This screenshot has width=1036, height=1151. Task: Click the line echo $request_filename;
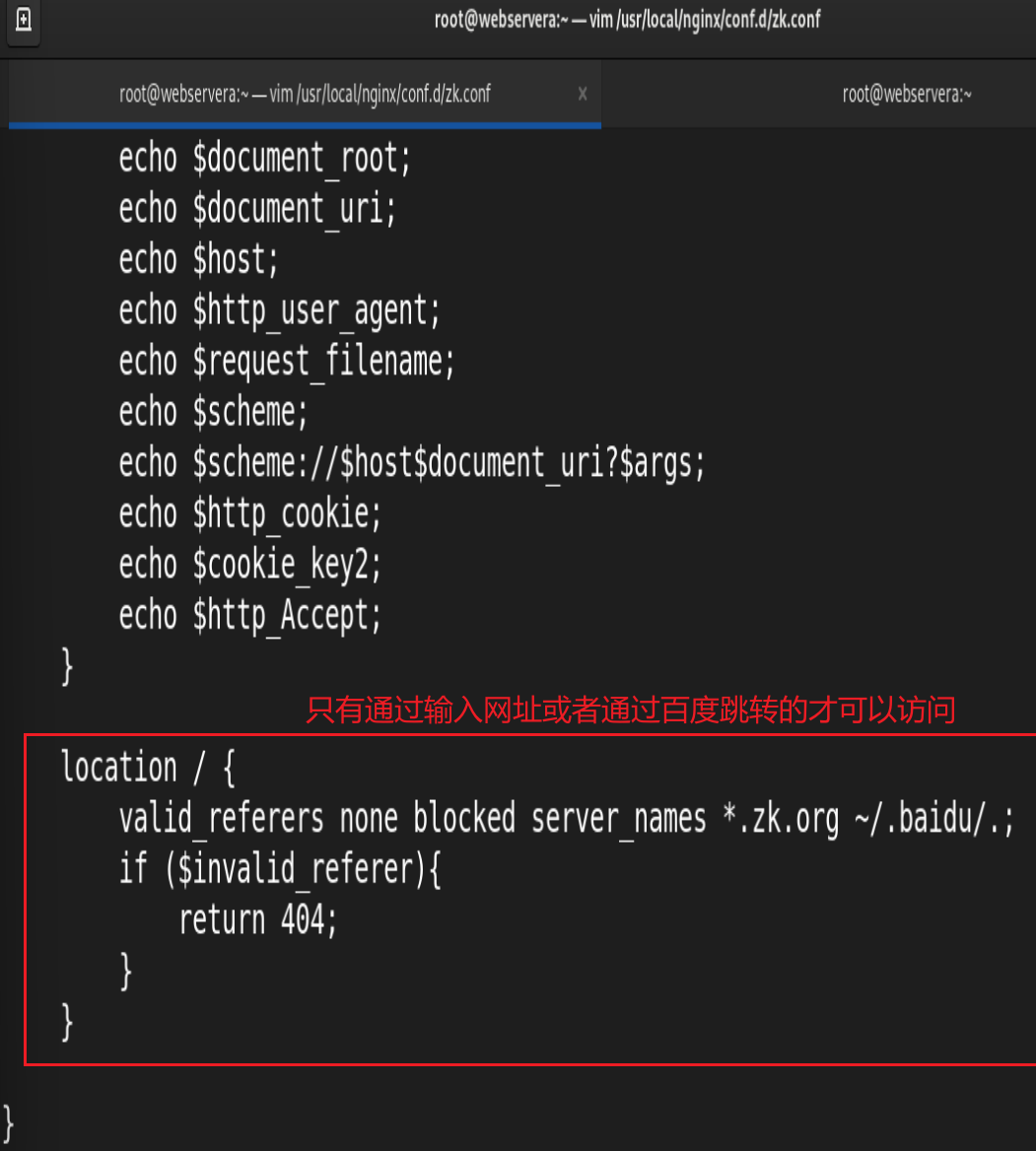(x=286, y=362)
